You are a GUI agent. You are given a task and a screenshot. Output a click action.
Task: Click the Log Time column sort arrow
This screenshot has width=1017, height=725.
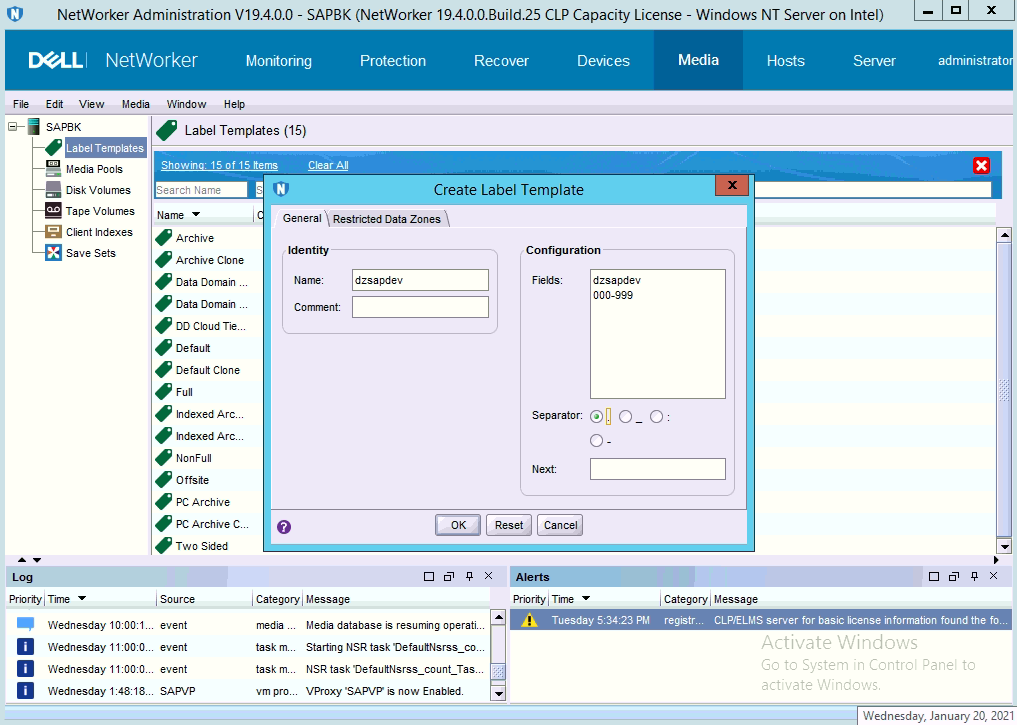tap(82, 599)
